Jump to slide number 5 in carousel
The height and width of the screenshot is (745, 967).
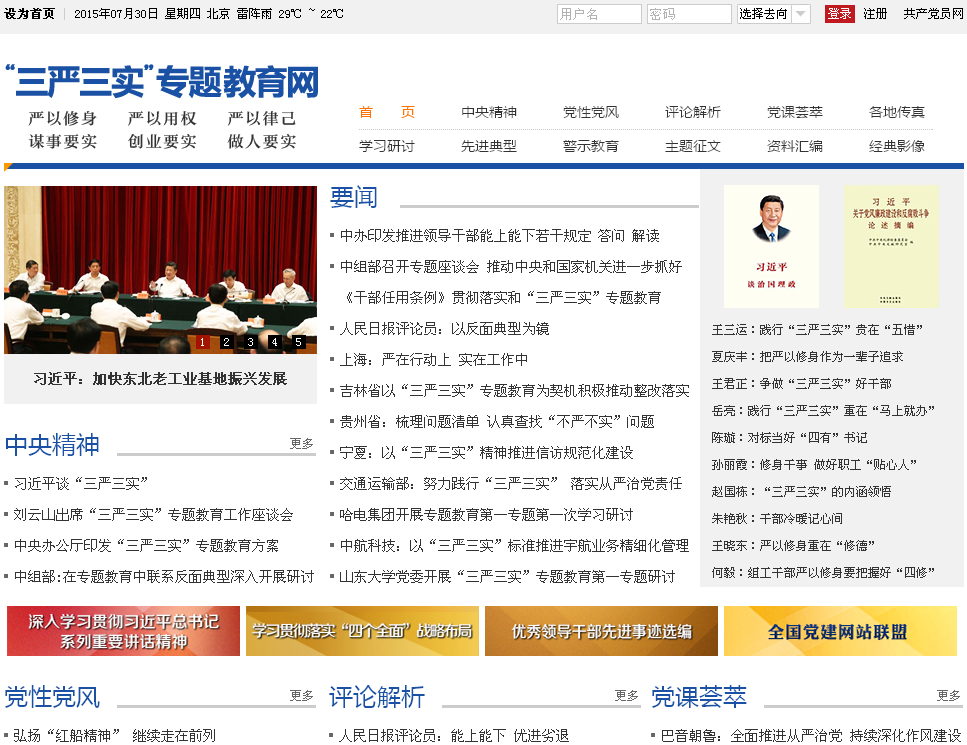298,342
